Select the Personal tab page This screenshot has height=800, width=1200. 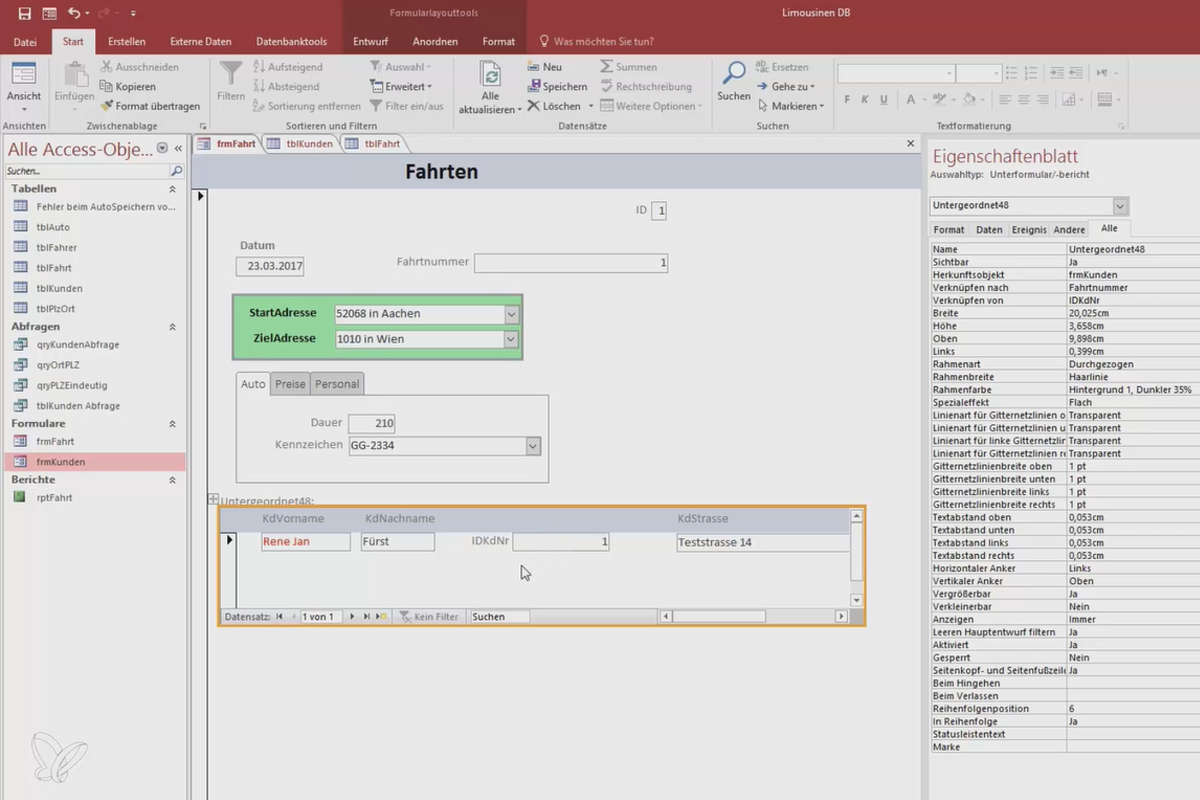click(337, 384)
